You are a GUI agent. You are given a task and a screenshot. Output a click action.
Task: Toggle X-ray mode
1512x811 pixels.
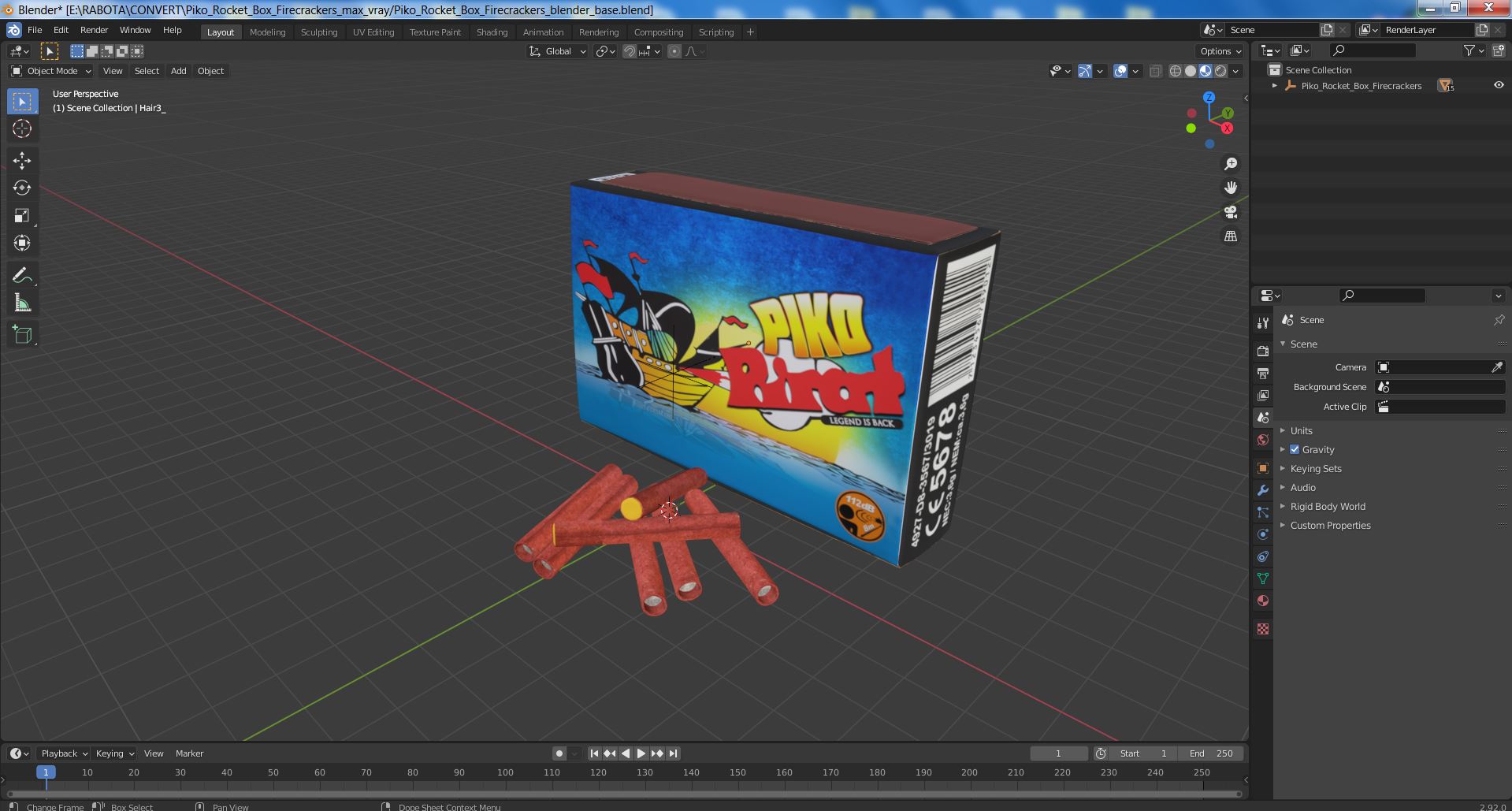coord(1156,71)
